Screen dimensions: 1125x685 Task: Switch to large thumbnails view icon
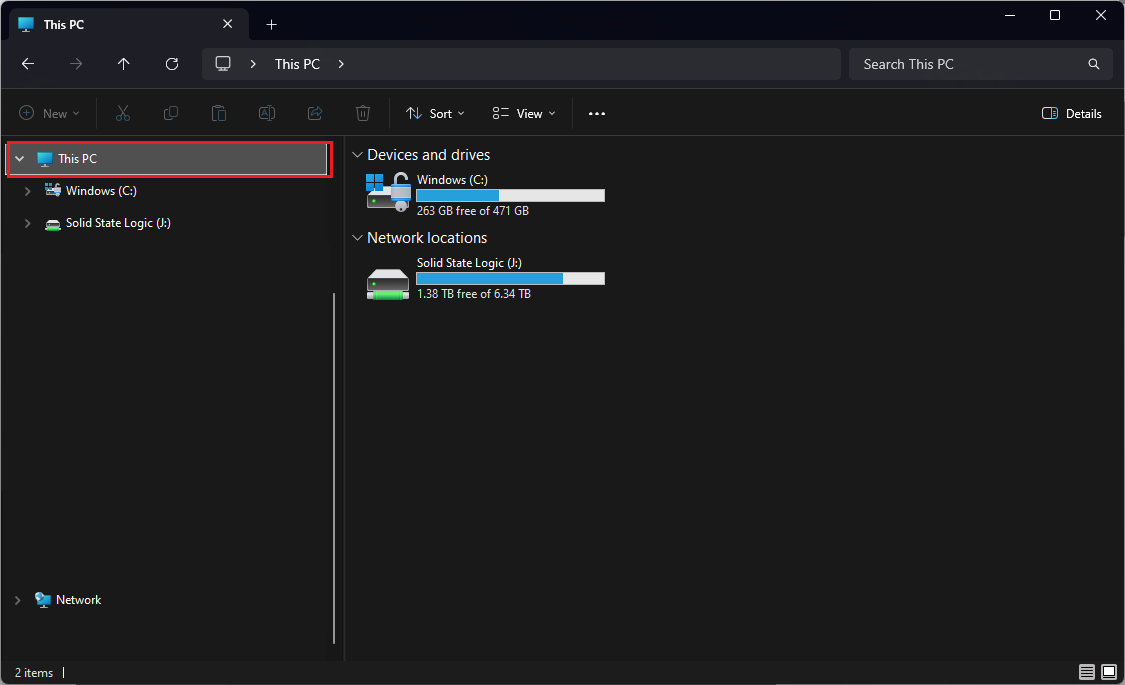pyautogui.click(x=1109, y=672)
